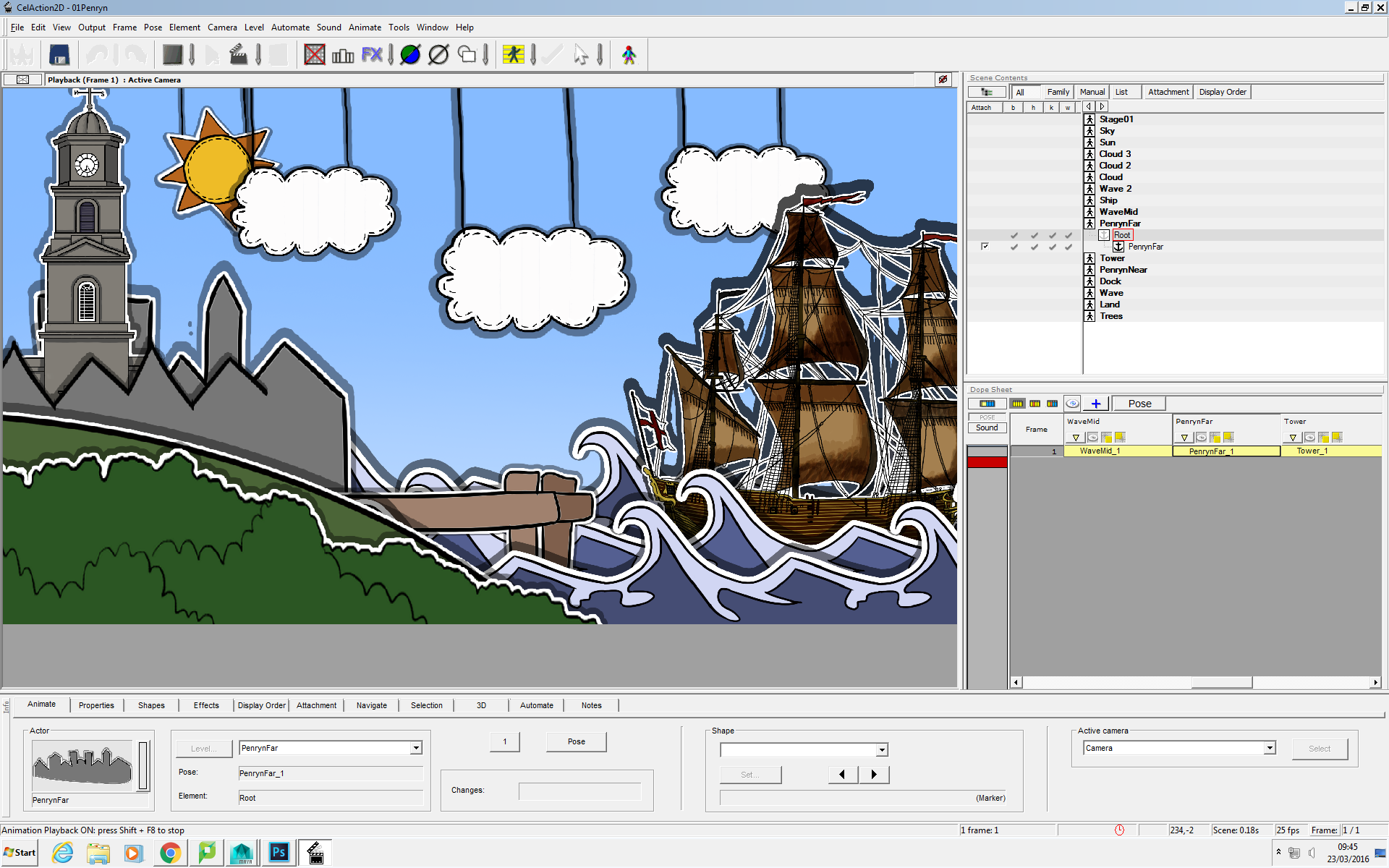Toggle the w checkmark on the Root row
The image size is (1389, 868).
(x=1069, y=235)
